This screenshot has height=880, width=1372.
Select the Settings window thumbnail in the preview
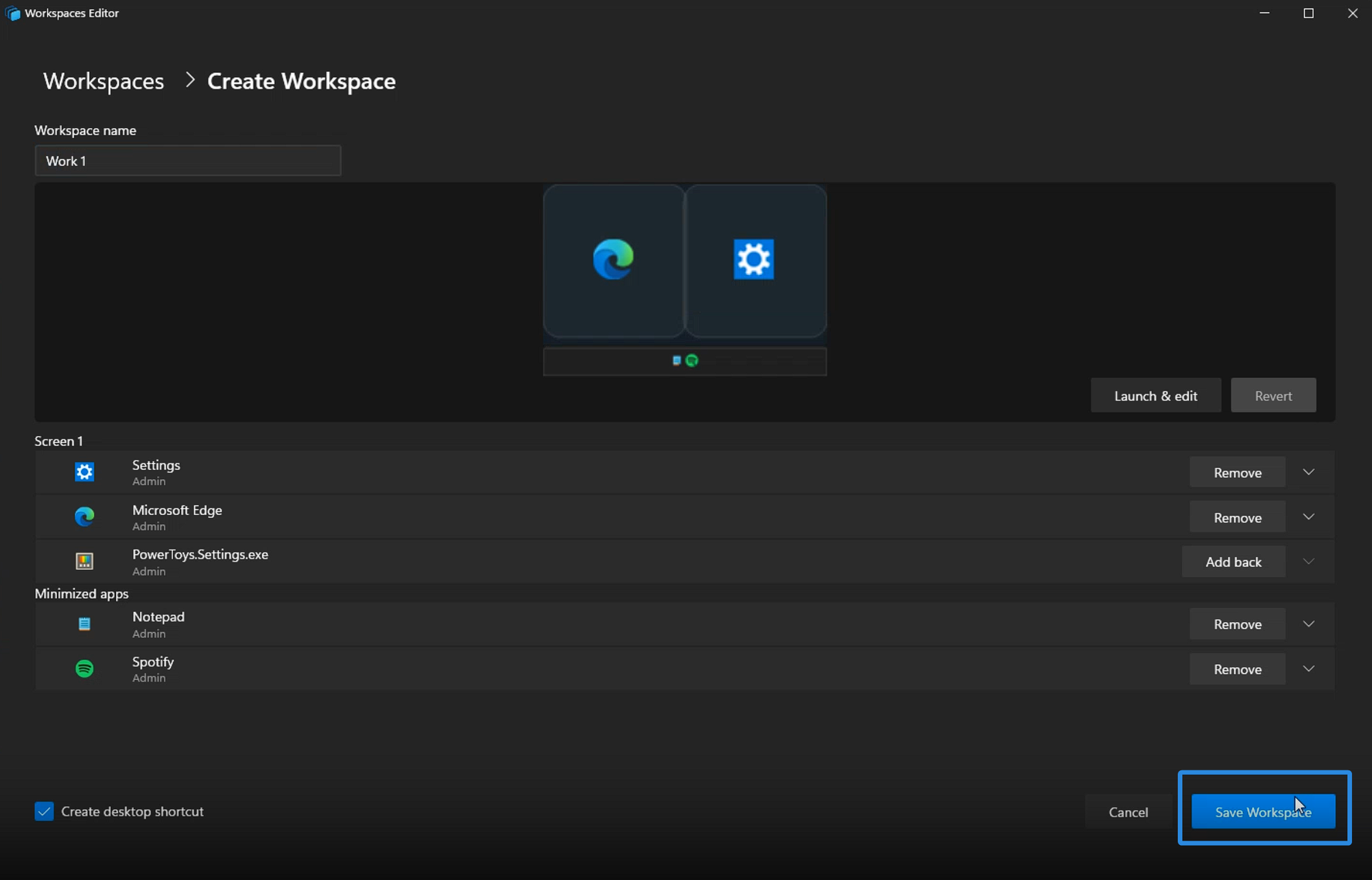755,261
